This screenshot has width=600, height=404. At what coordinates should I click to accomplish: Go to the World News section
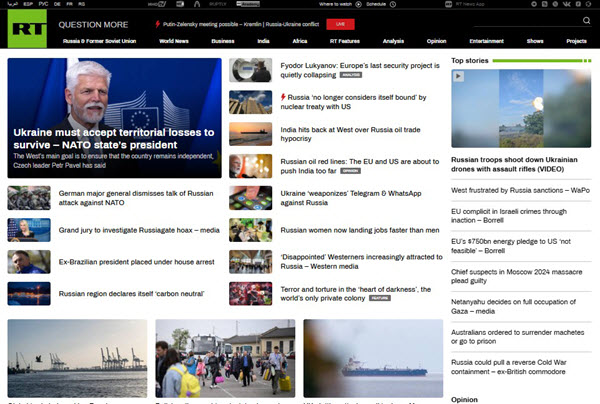(174, 41)
